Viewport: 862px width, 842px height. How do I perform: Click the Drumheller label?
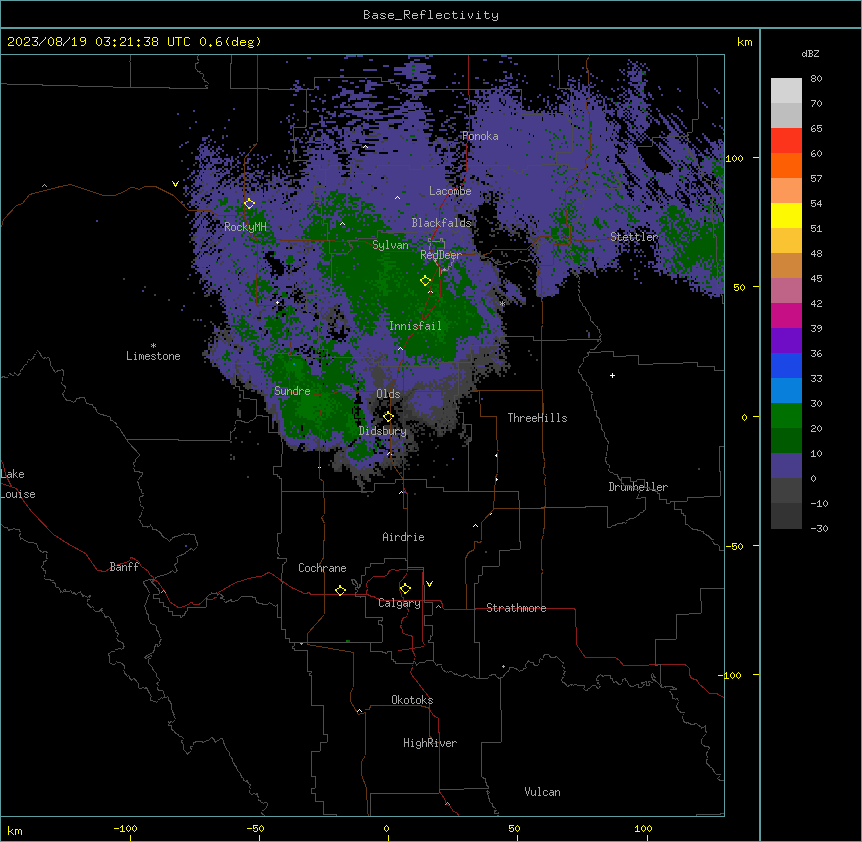pyautogui.click(x=638, y=487)
